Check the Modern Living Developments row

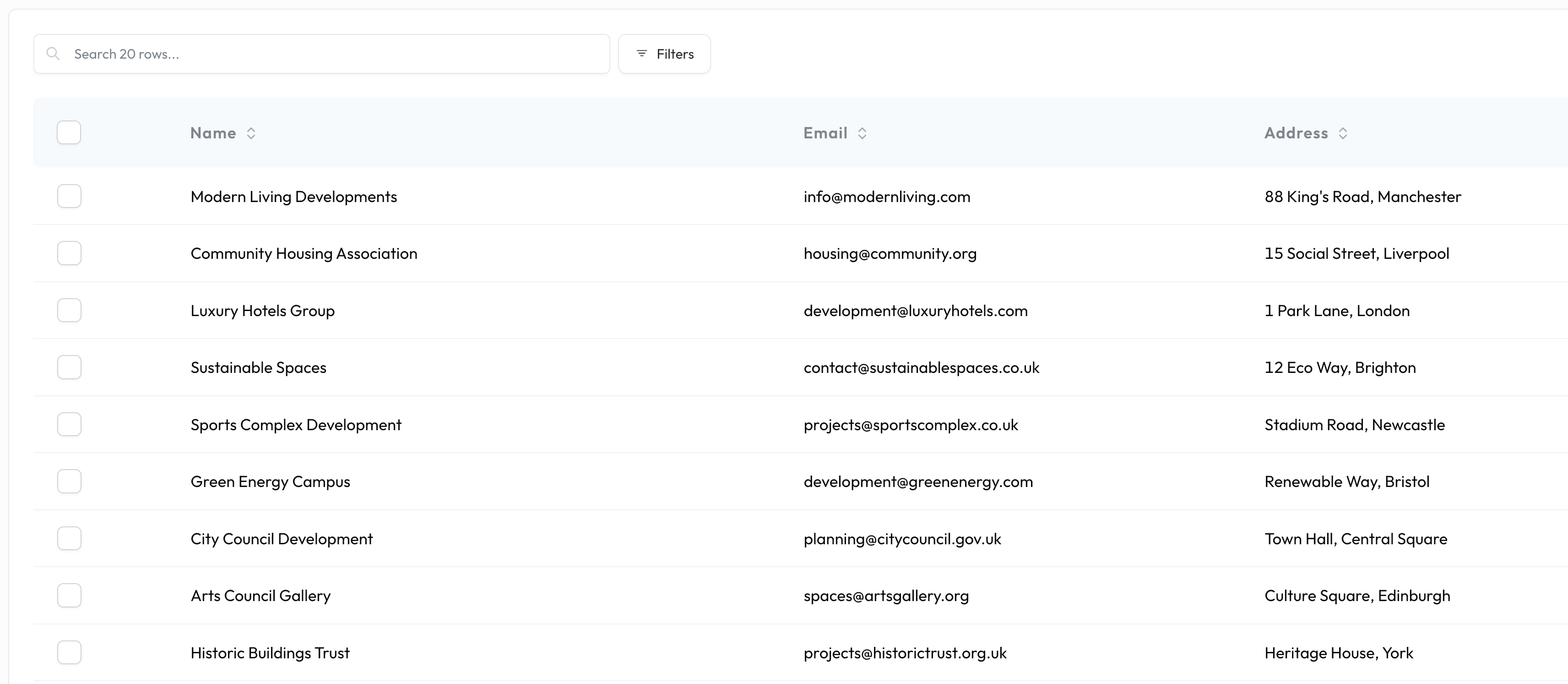(x=69, y=196)
